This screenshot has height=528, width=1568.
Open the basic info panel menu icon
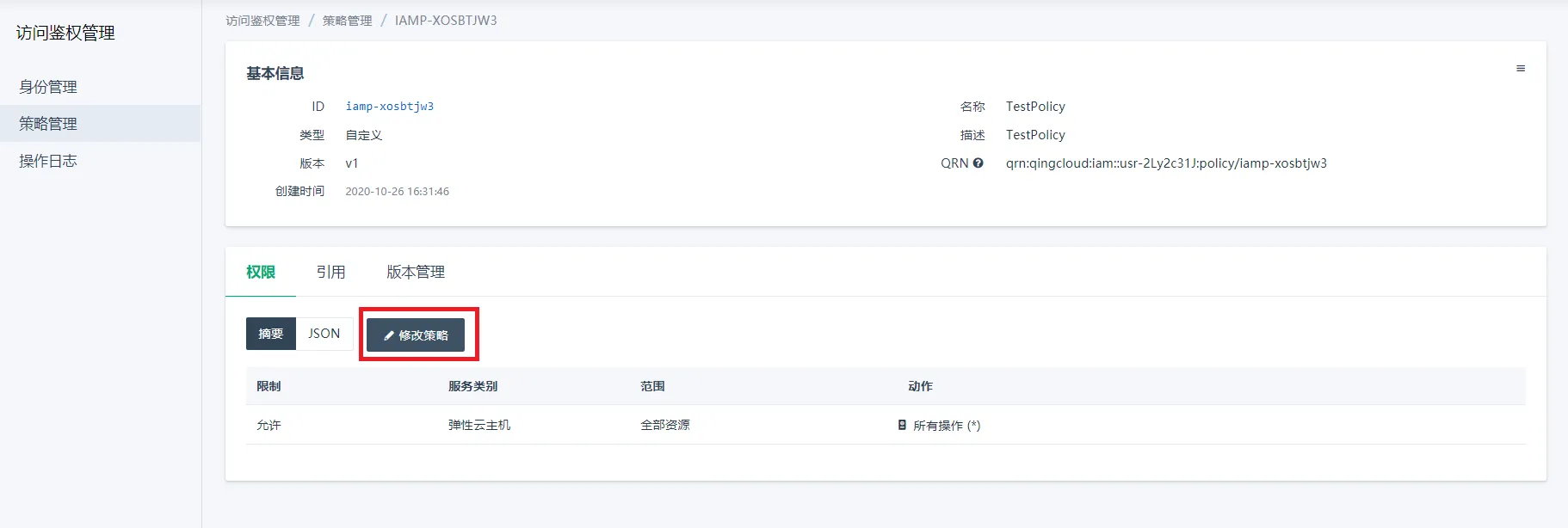(x=1521, y=68)
